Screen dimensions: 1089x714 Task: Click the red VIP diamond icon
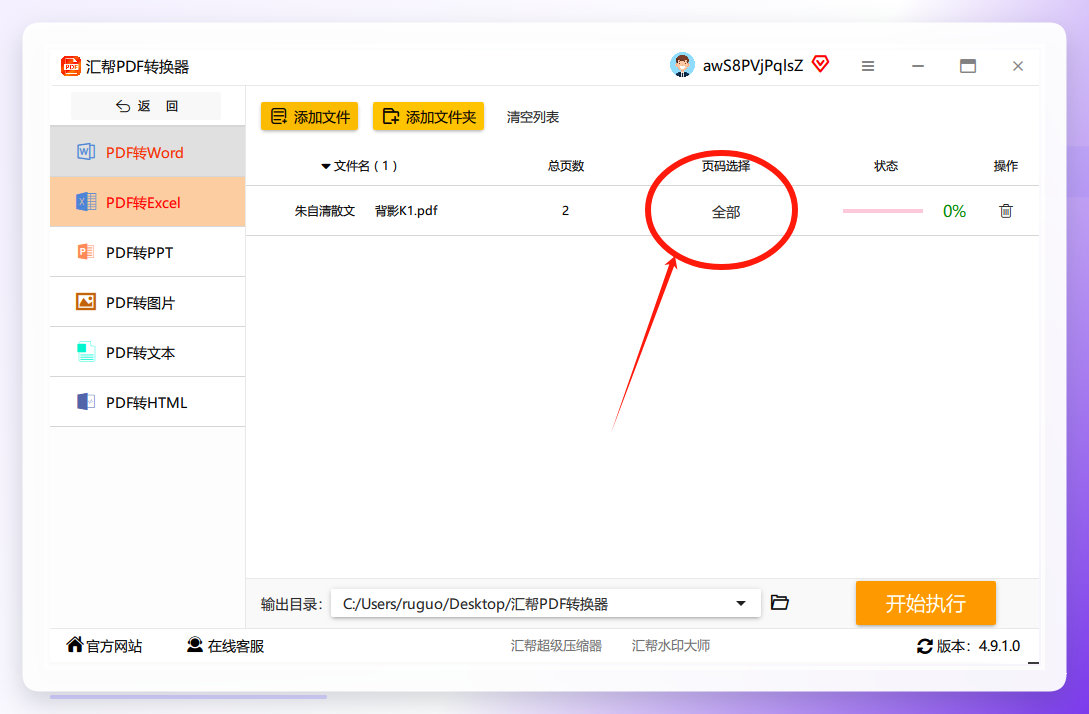820,65
